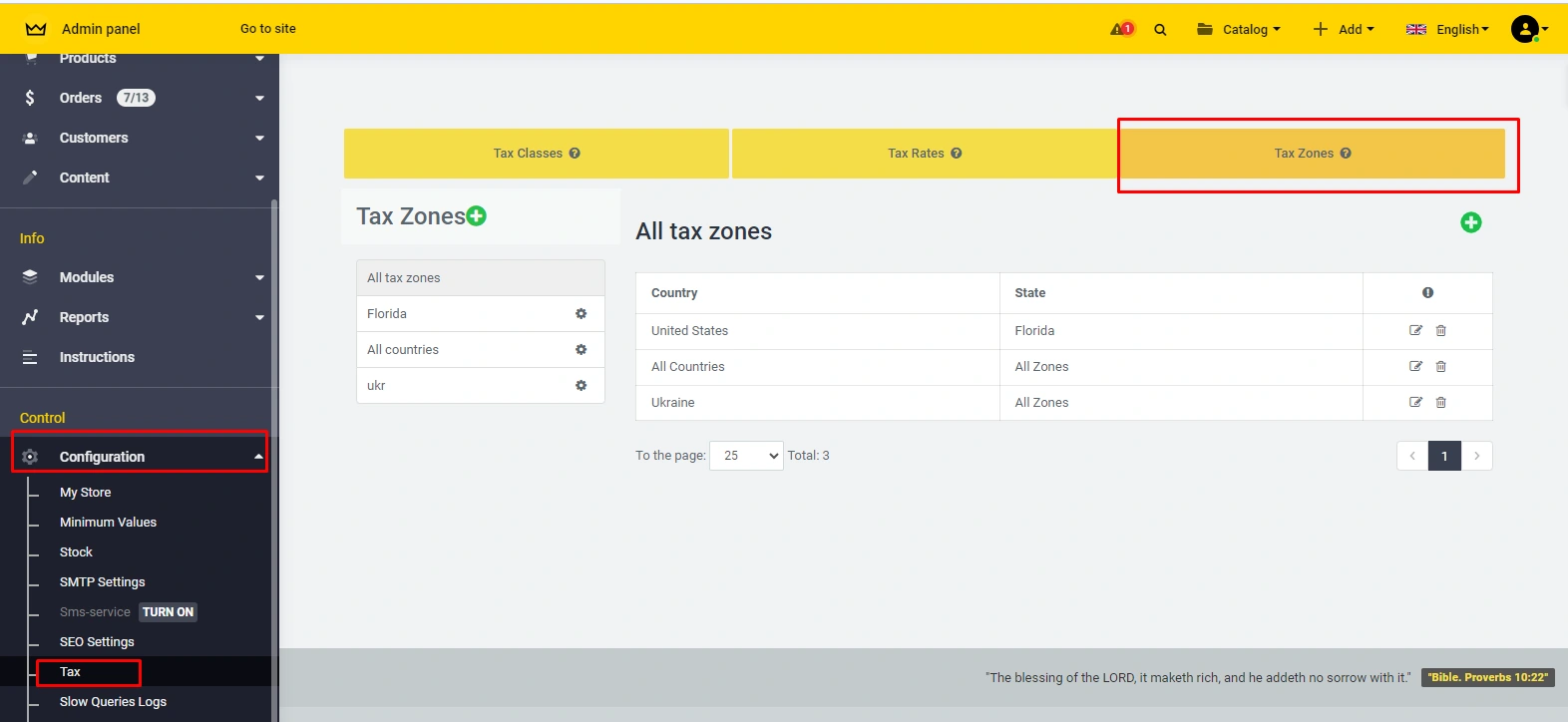1568x722 pixels.
Task: Delete the All Countries row
Action: (x=1440, y=367)
